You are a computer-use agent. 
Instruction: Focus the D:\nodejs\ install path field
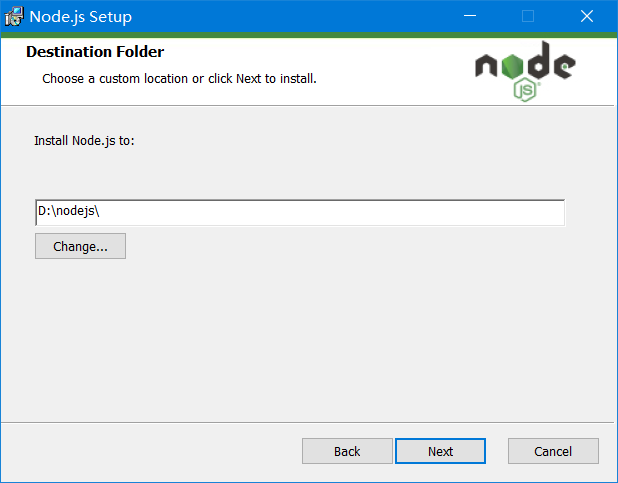pyautogui.click(x=300, y=213)
